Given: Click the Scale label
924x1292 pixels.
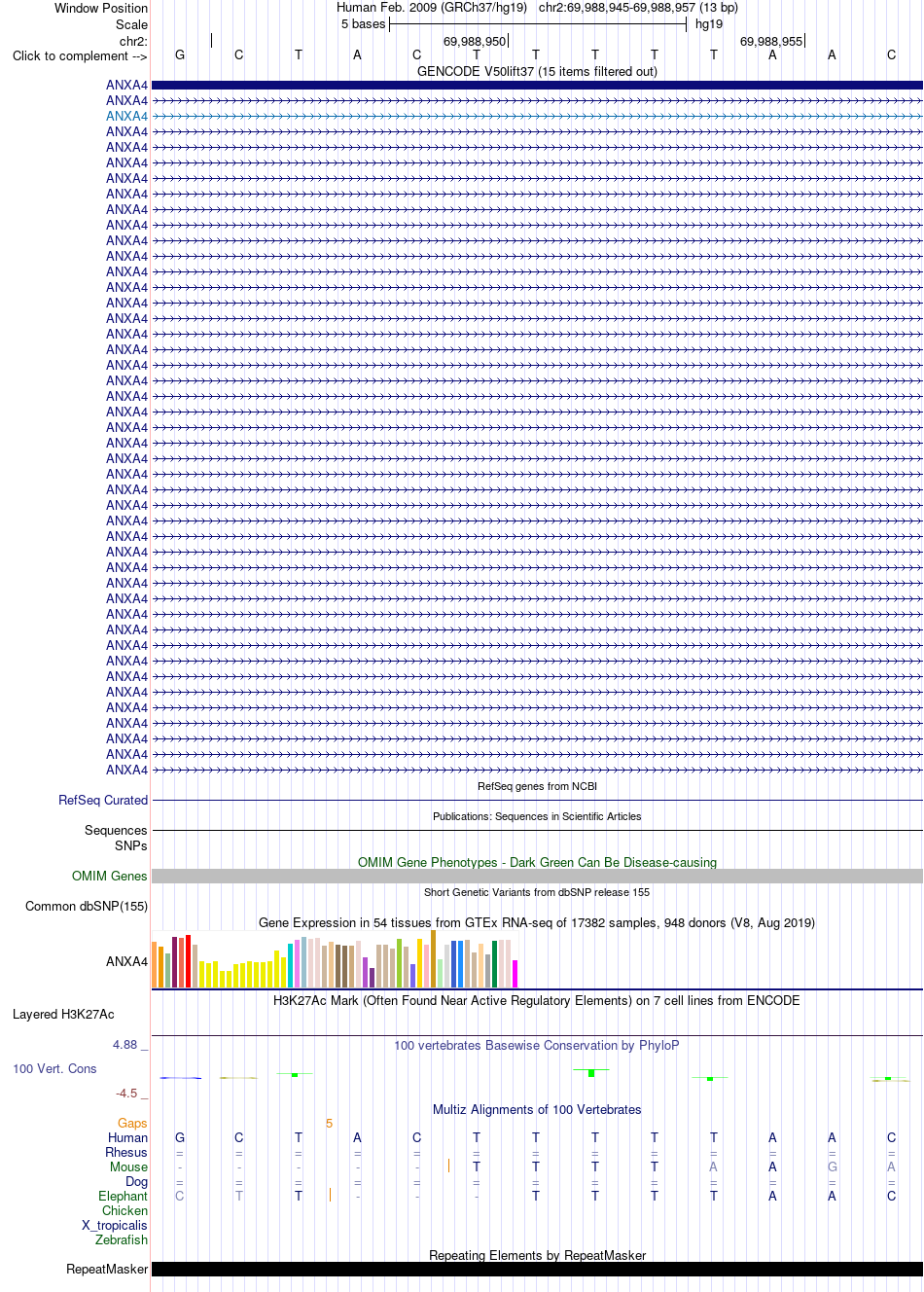Looking at the screenshot, I should click(132, 24).
